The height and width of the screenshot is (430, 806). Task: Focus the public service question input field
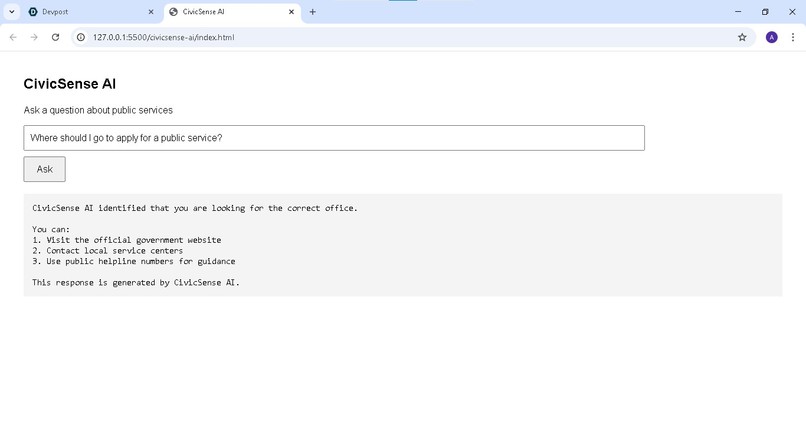coord(334,138)
